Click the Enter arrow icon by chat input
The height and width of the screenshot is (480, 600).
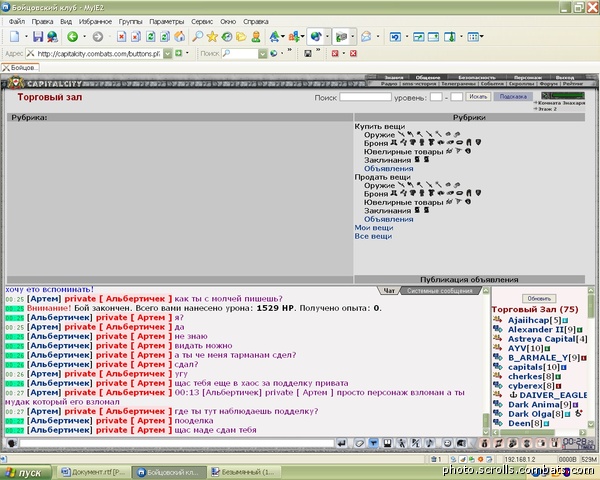point(342,443)
